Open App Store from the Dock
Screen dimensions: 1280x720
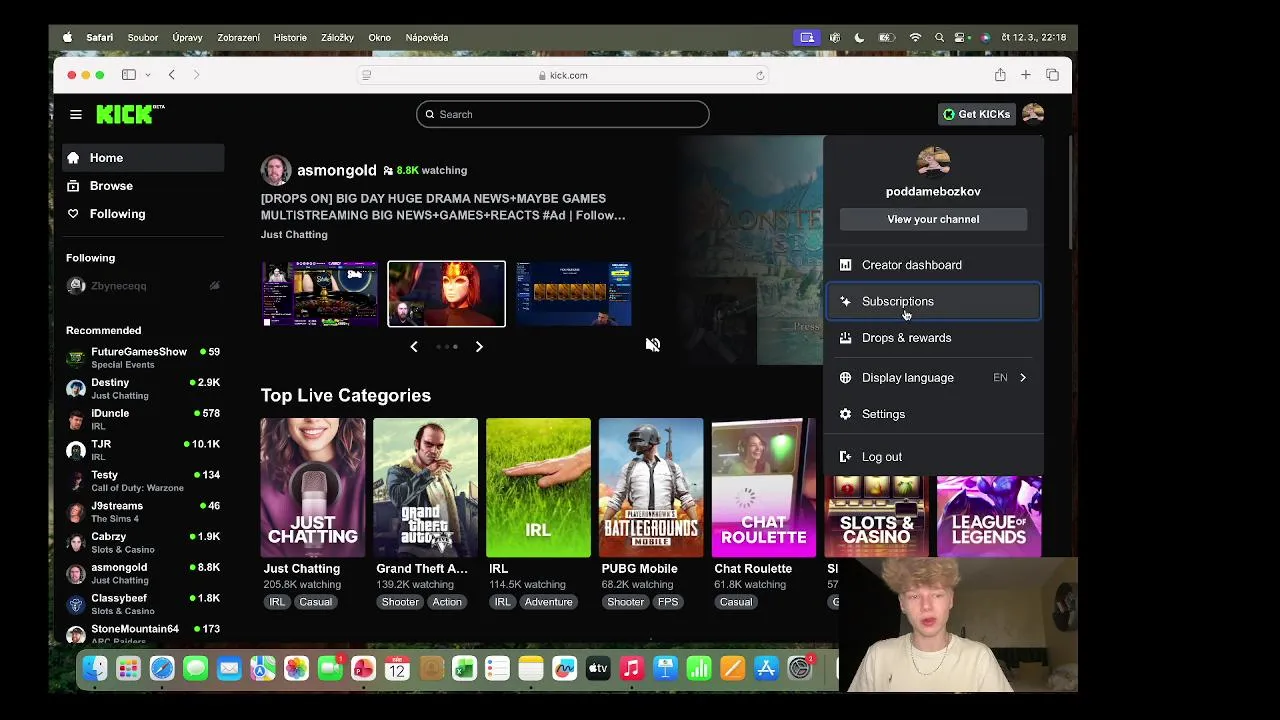click(766, 669)
